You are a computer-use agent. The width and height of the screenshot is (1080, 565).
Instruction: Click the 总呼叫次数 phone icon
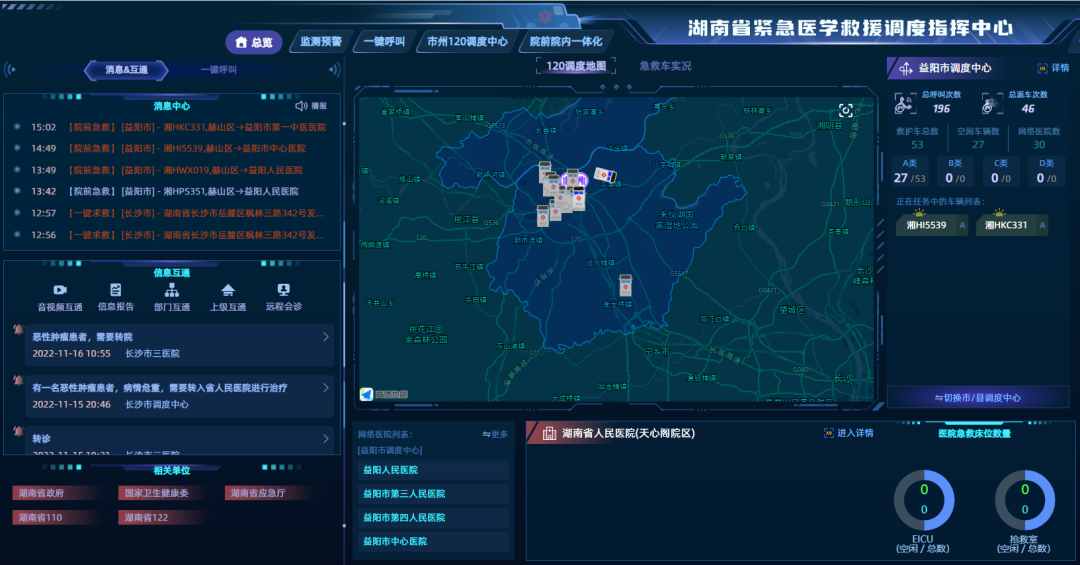click(904, 104)
